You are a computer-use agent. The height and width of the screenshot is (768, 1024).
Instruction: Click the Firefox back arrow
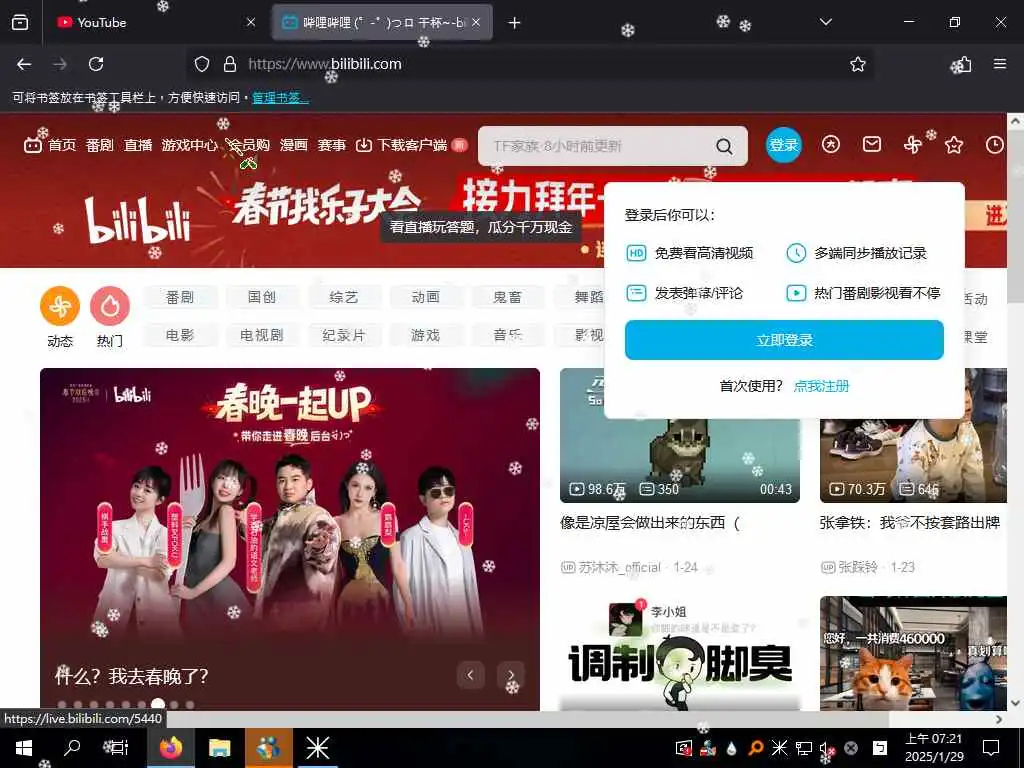[x=24, y=64]
